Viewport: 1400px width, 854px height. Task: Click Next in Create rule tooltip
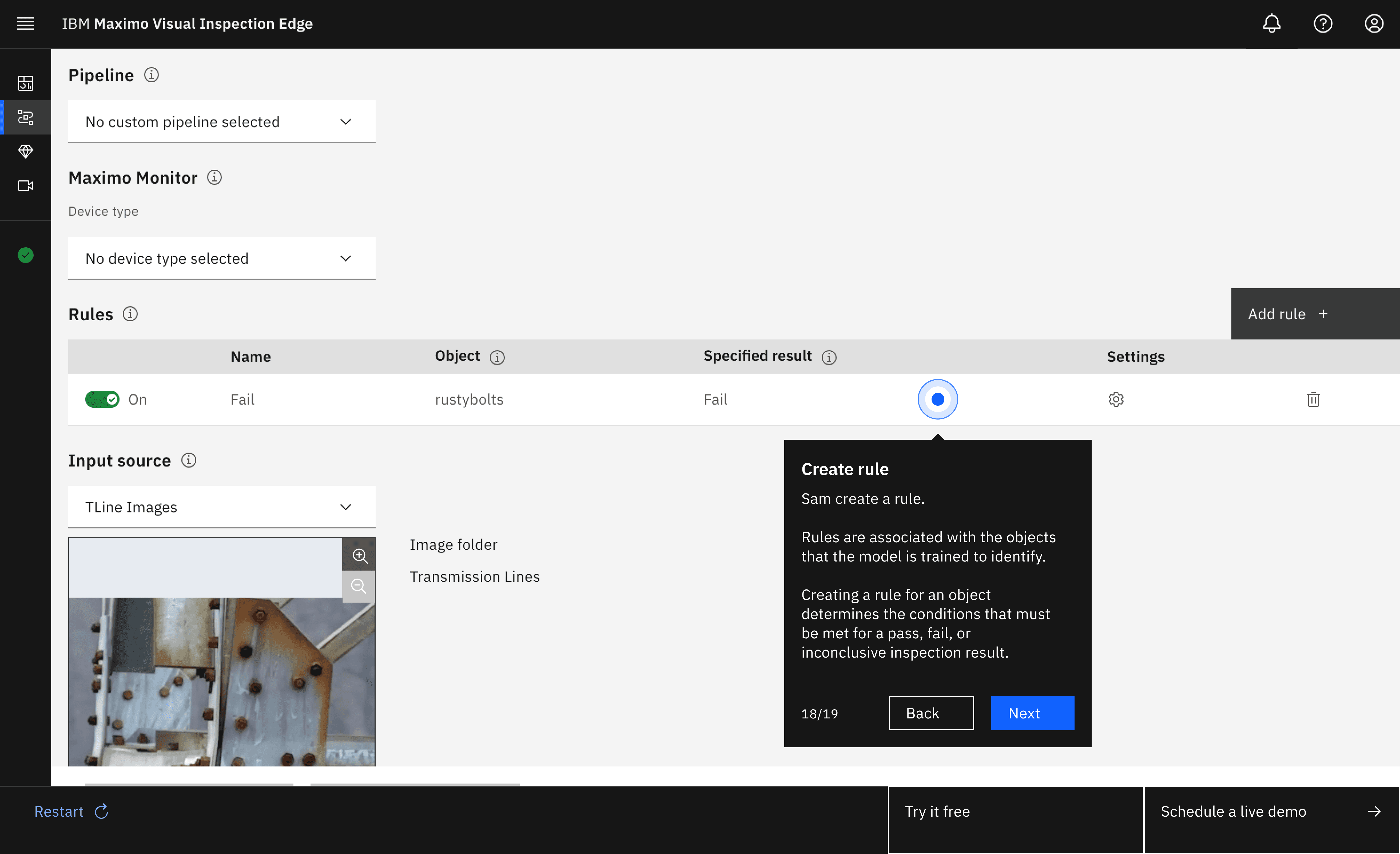[1032, 713]
